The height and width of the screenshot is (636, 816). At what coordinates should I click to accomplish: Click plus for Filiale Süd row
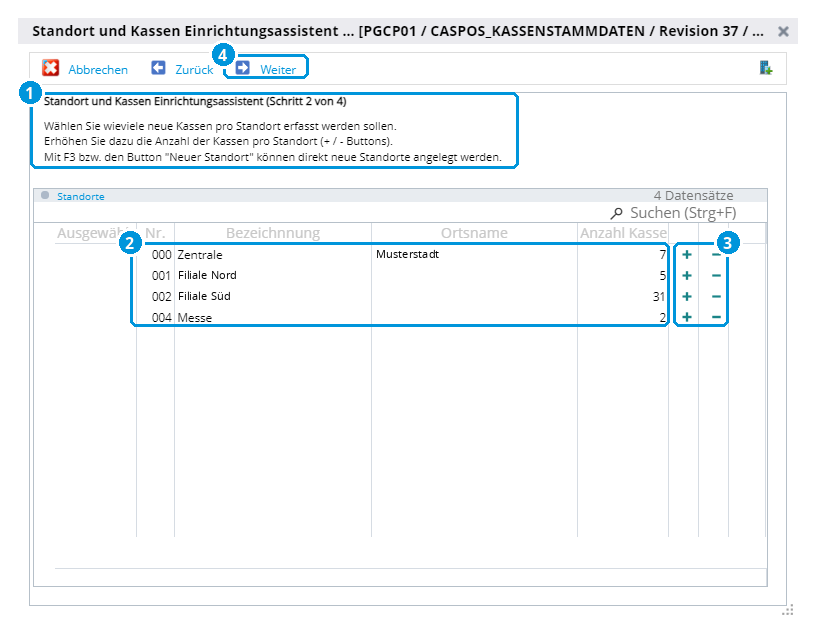click(x=687, y=296)
